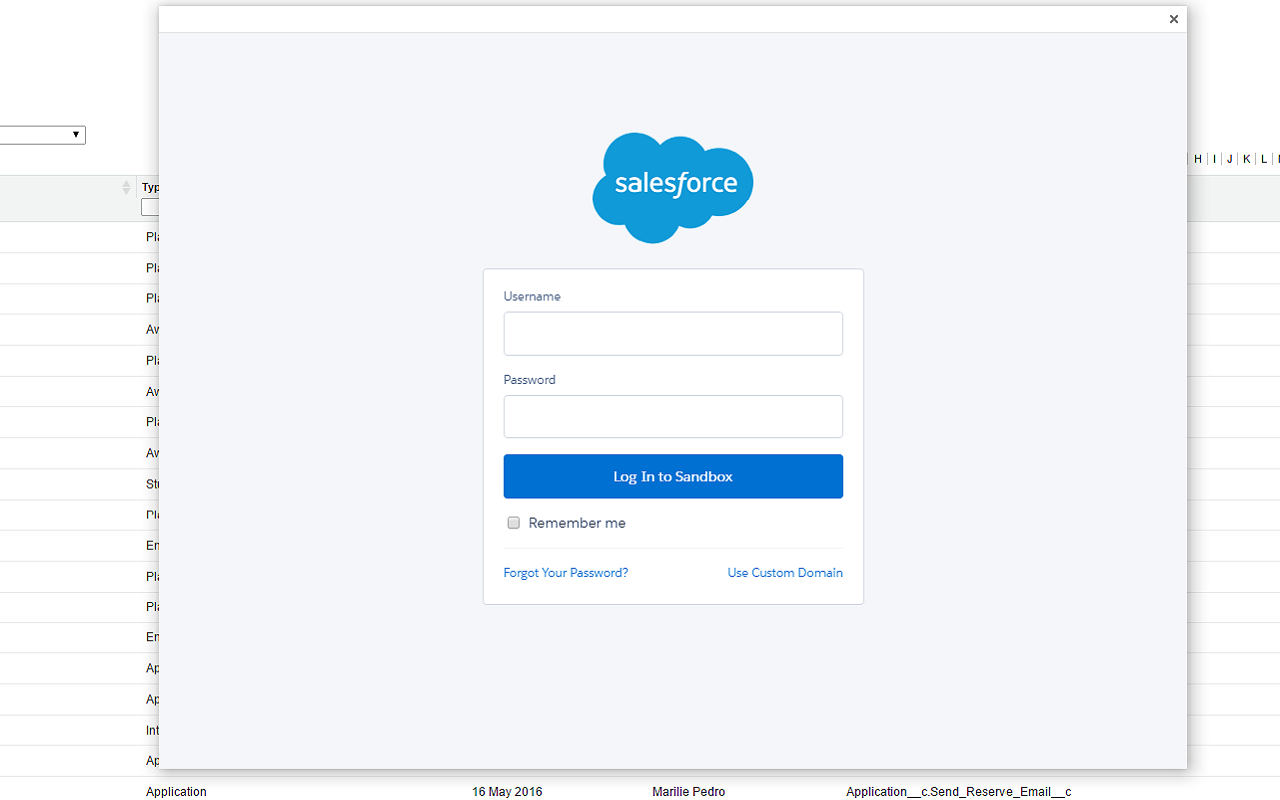Select the Use Custom Domain option
Image resolution: width=1280 pixels, height=800 pixels.
pos(784,572)
